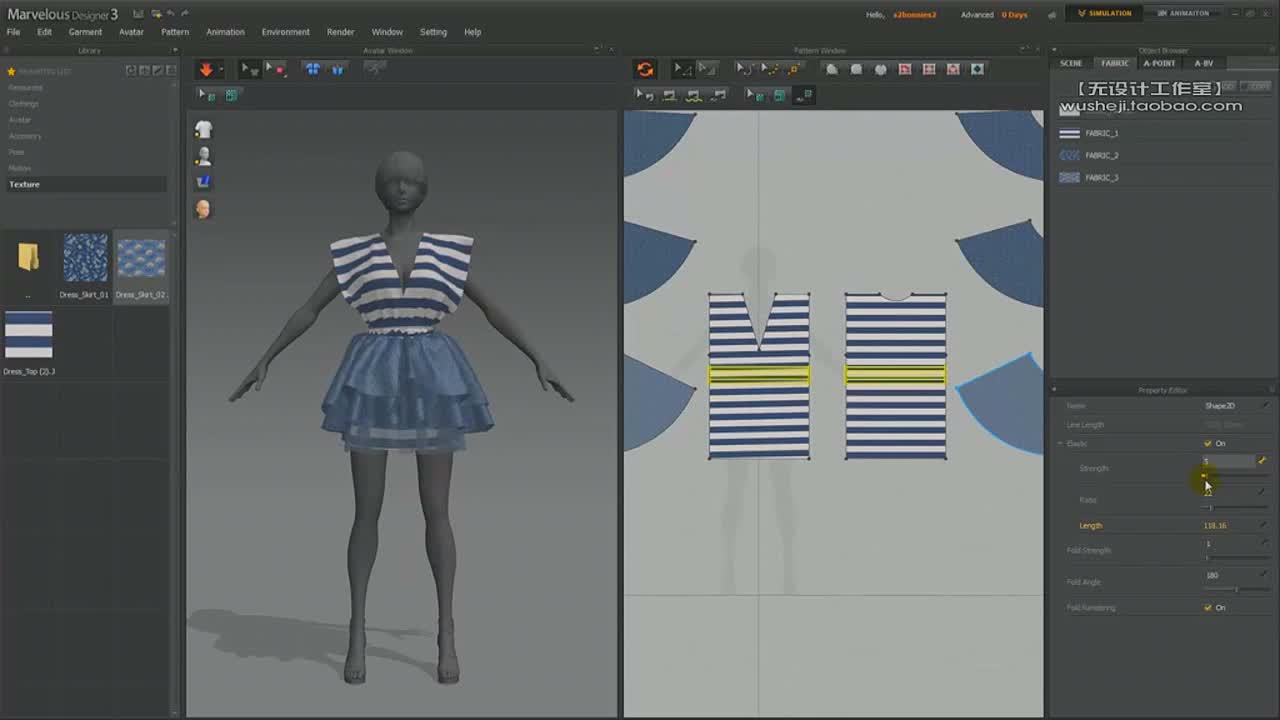Collapse the Elastic property group
The image size is (1280, 720).
click(1060, 443)
